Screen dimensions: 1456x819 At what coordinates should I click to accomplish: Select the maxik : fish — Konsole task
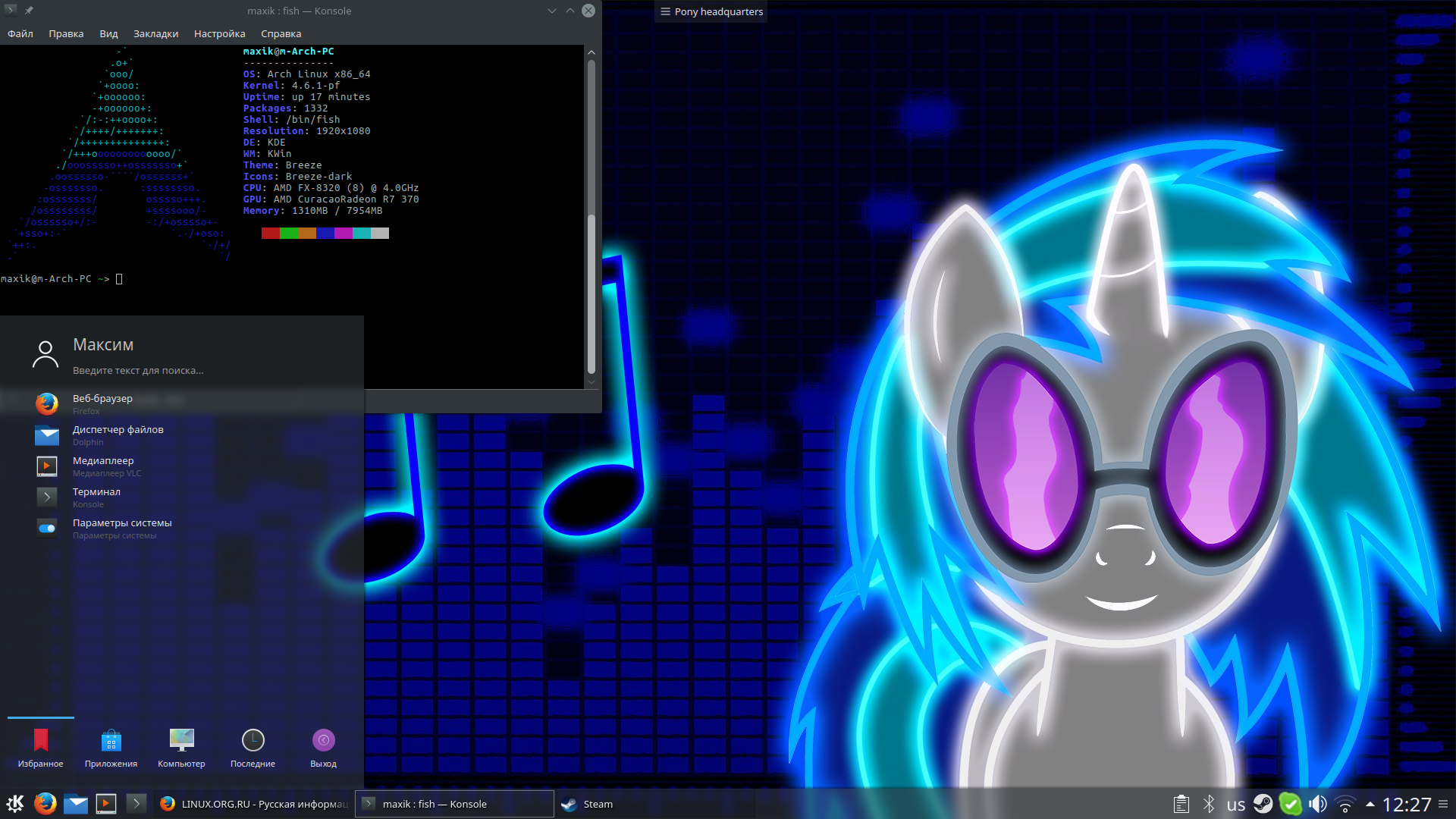pyautogui.click(x=455, y=804)
